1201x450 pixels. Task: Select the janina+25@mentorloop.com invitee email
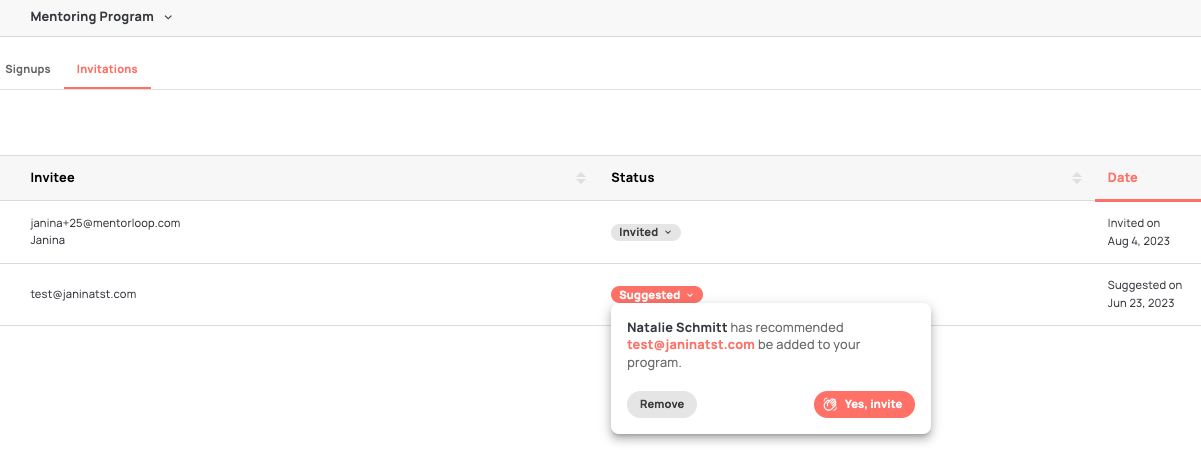105,223
